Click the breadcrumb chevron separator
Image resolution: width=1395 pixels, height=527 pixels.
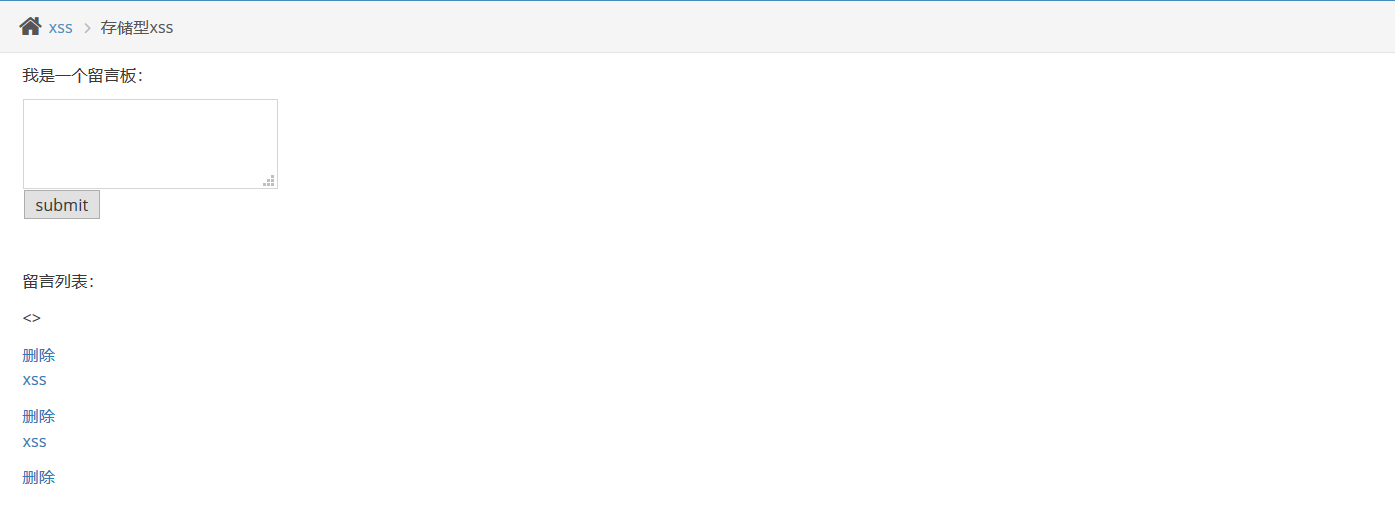point(87,28)
